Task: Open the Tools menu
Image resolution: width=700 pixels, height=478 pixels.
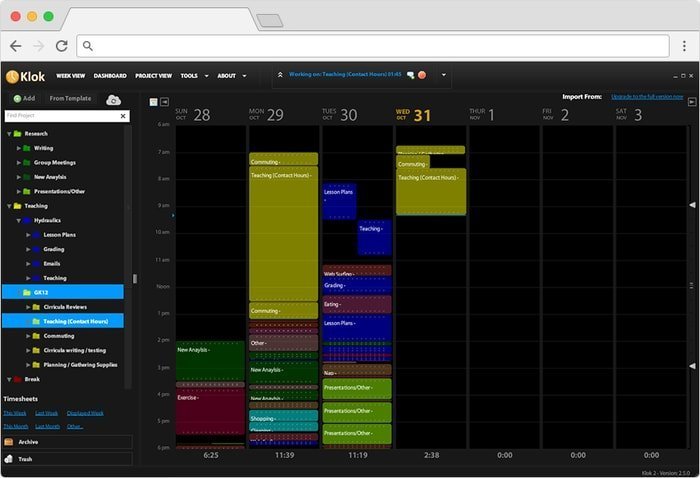Action: pyautogui.click(x=194, y=76)
